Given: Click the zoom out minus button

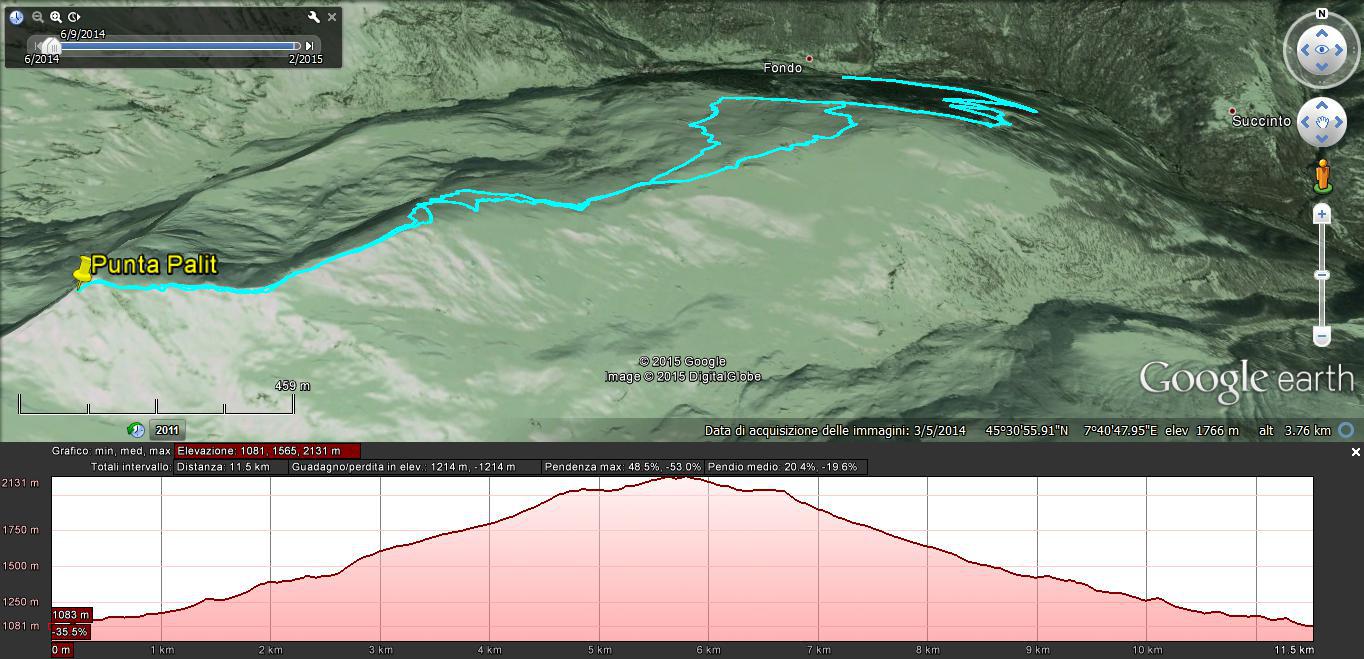Looking at the screenshot, I should (x=1322, y=337).
